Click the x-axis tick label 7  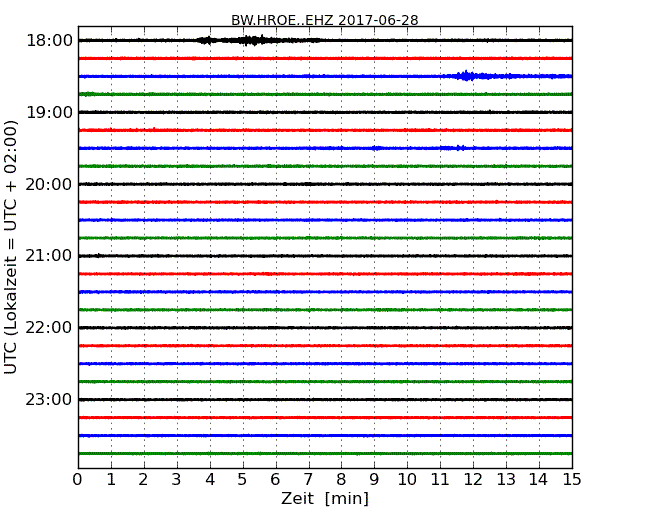[308, 480]
